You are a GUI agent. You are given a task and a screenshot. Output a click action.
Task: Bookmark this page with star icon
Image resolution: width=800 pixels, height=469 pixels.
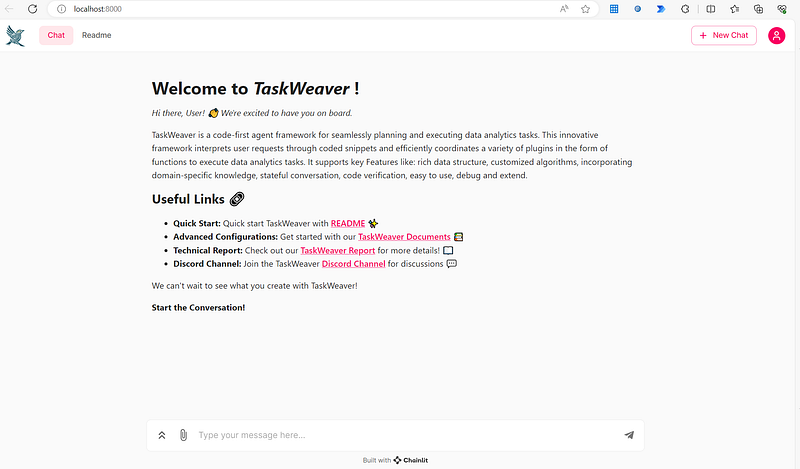(585, 9)
